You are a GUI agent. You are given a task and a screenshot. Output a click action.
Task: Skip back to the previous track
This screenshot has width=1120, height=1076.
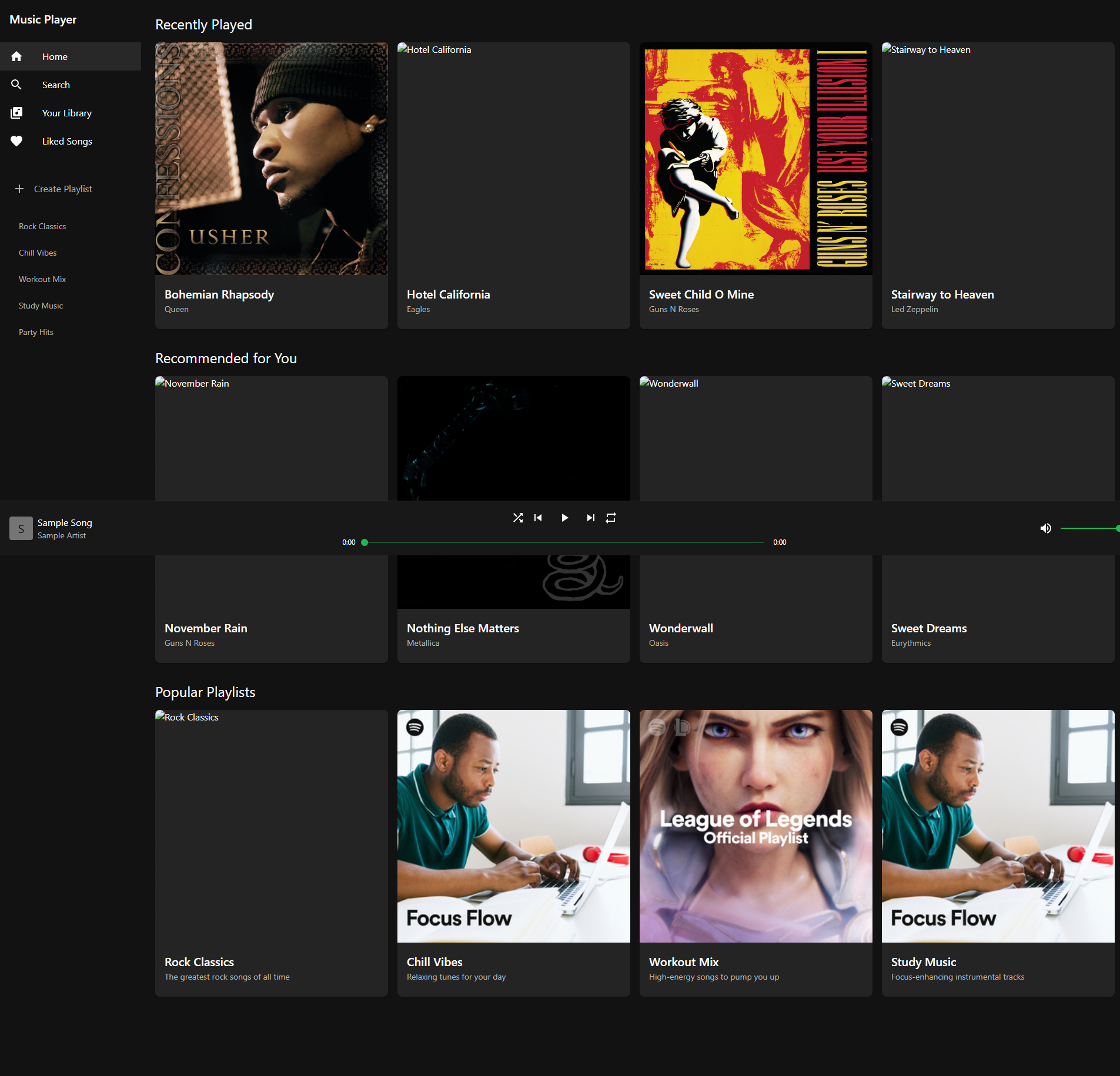tap(539, 517)
